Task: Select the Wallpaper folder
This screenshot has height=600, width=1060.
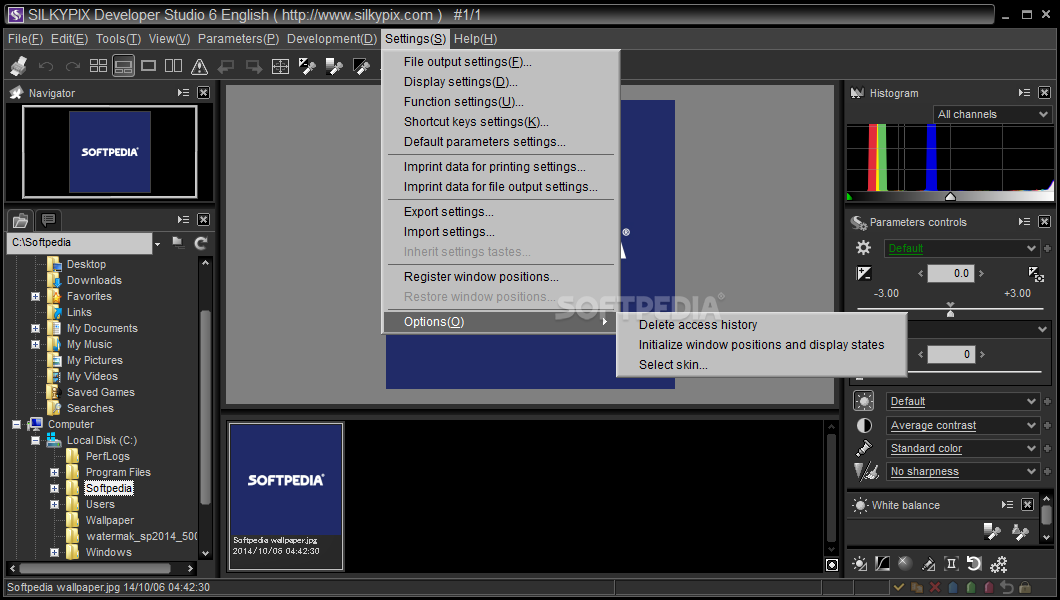Action: point(110,520)
